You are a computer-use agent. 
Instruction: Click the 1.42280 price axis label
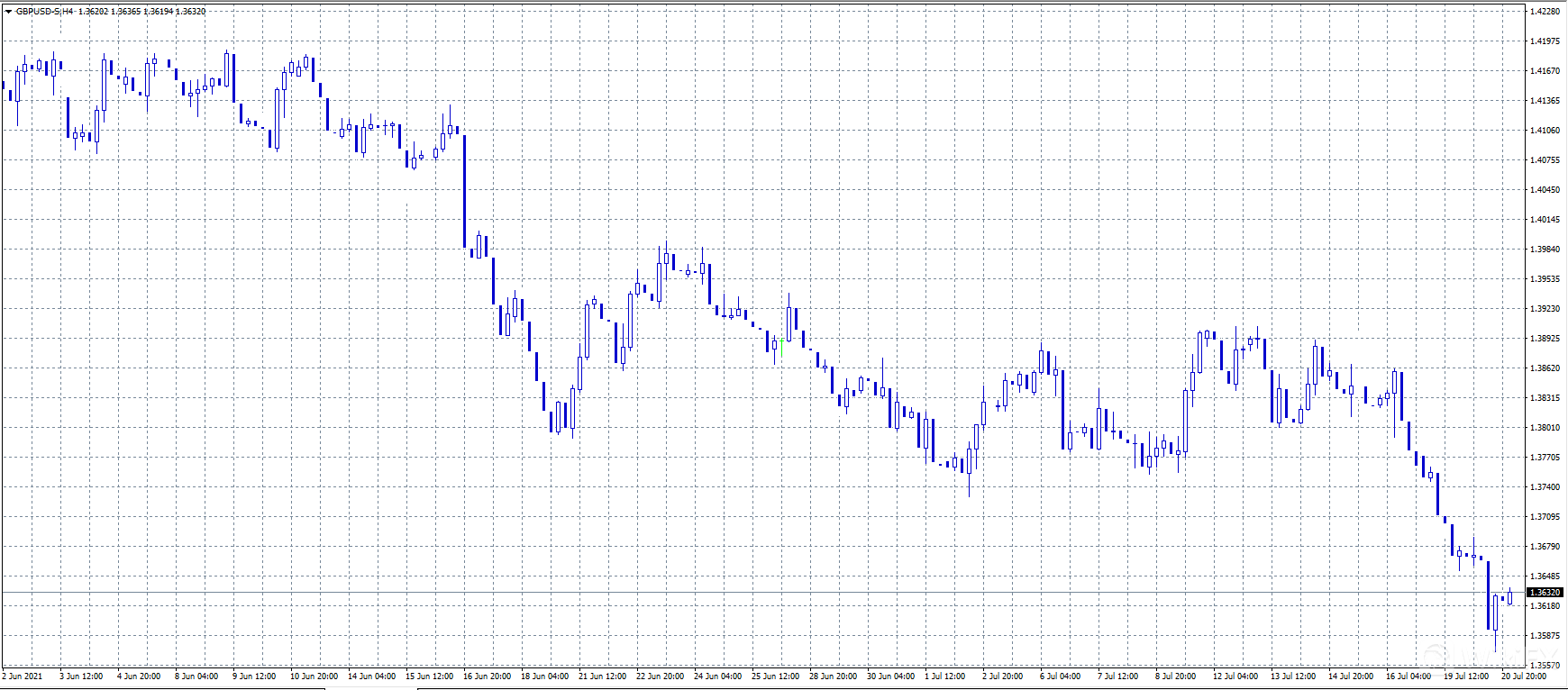point(1545,12)
